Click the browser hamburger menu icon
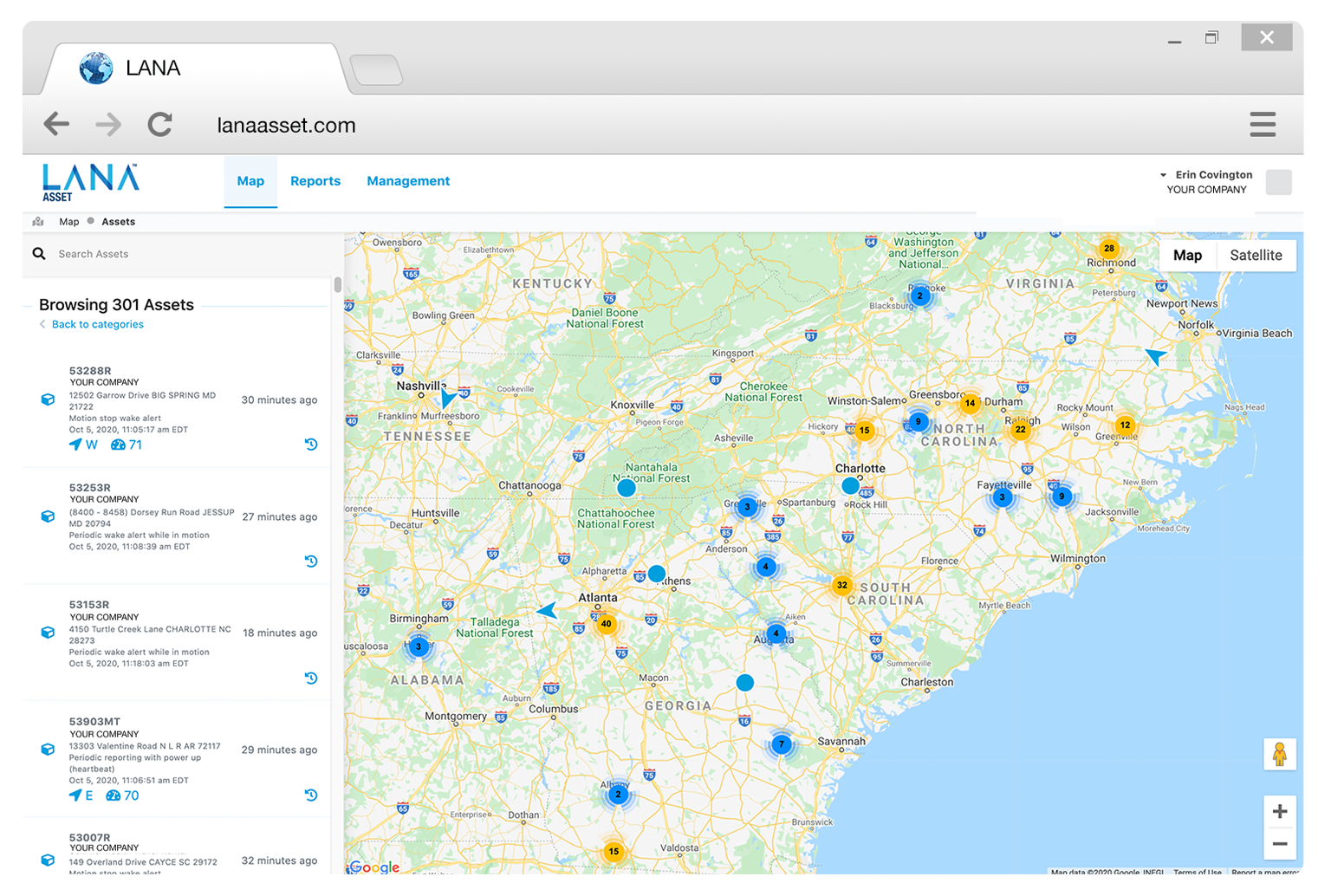The height and width of the screenshot is (896, 1331). point(1263,125)
